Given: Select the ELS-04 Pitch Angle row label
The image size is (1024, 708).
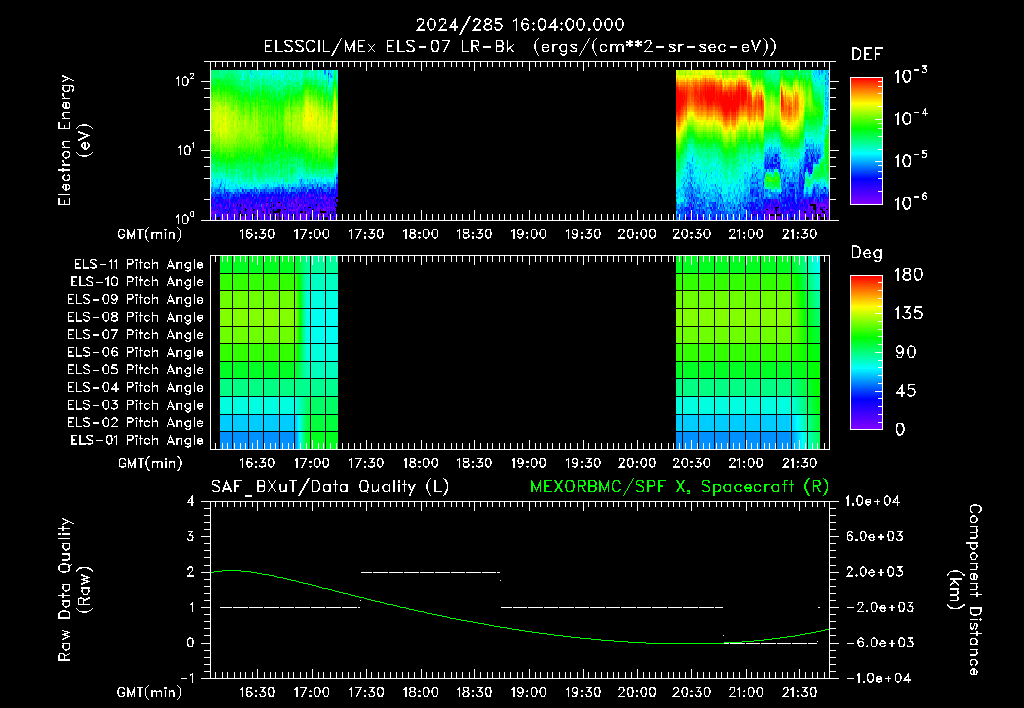Looking at the screenshot, I should click(135, 388).
